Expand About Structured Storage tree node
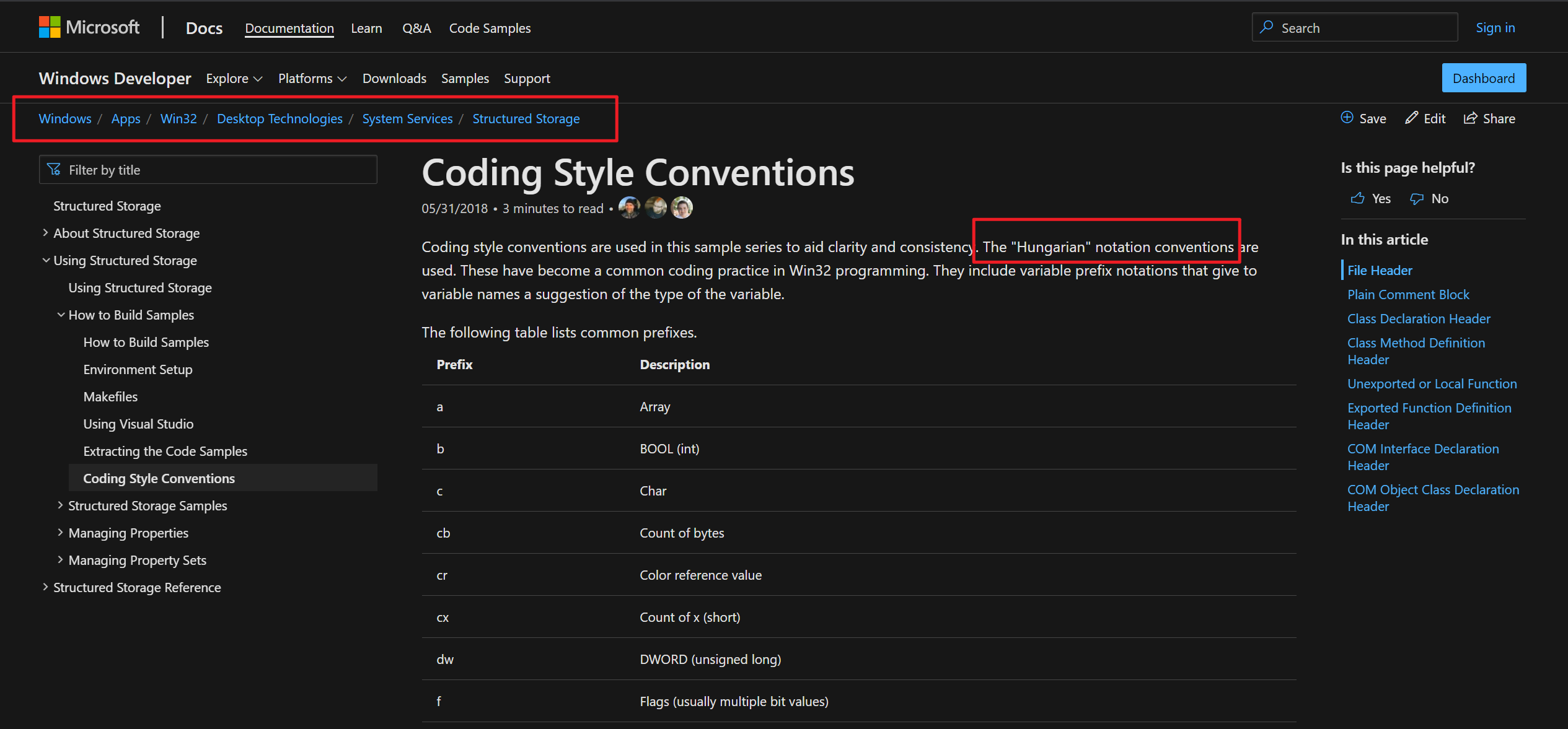1568x729 pixels. pos(45,233)
